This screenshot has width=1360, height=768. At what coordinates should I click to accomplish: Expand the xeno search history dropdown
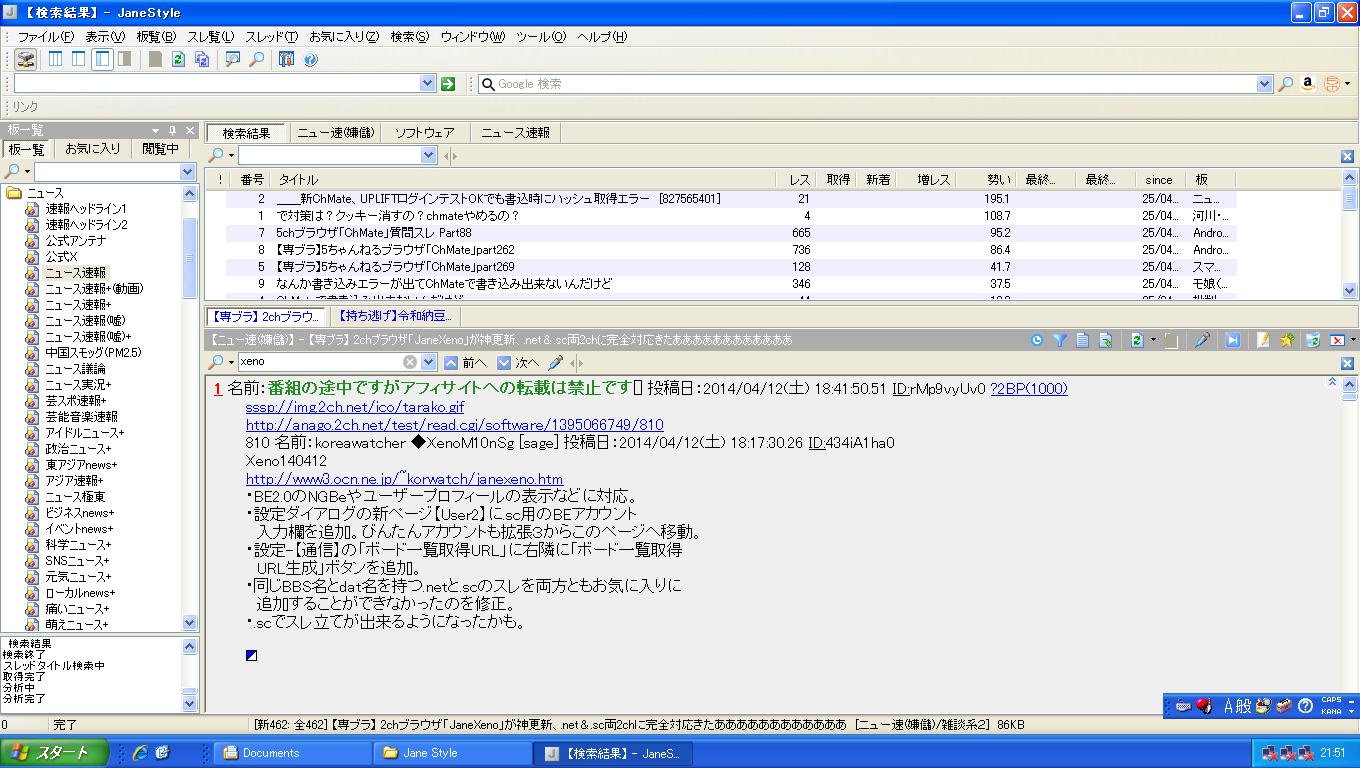click(x=429, y=362)
